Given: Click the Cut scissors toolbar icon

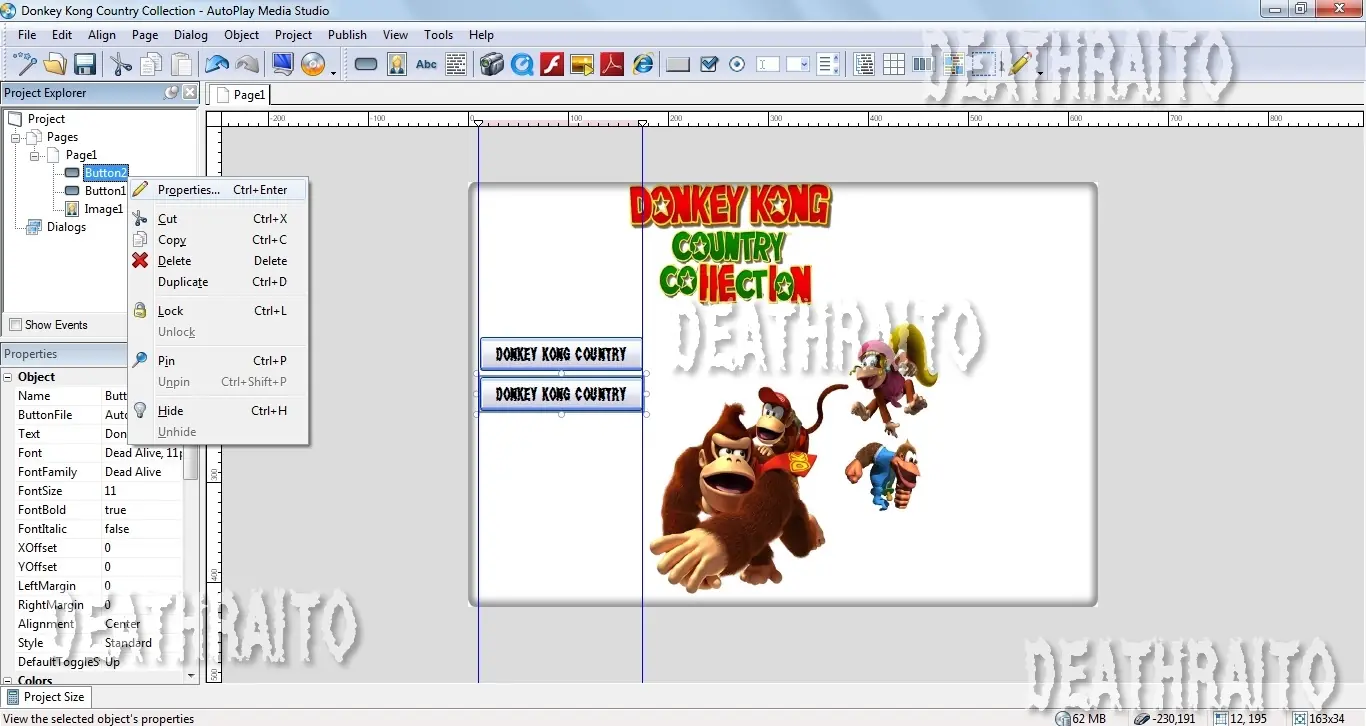Looking at the screenshot, I should [x=121, y=65].
